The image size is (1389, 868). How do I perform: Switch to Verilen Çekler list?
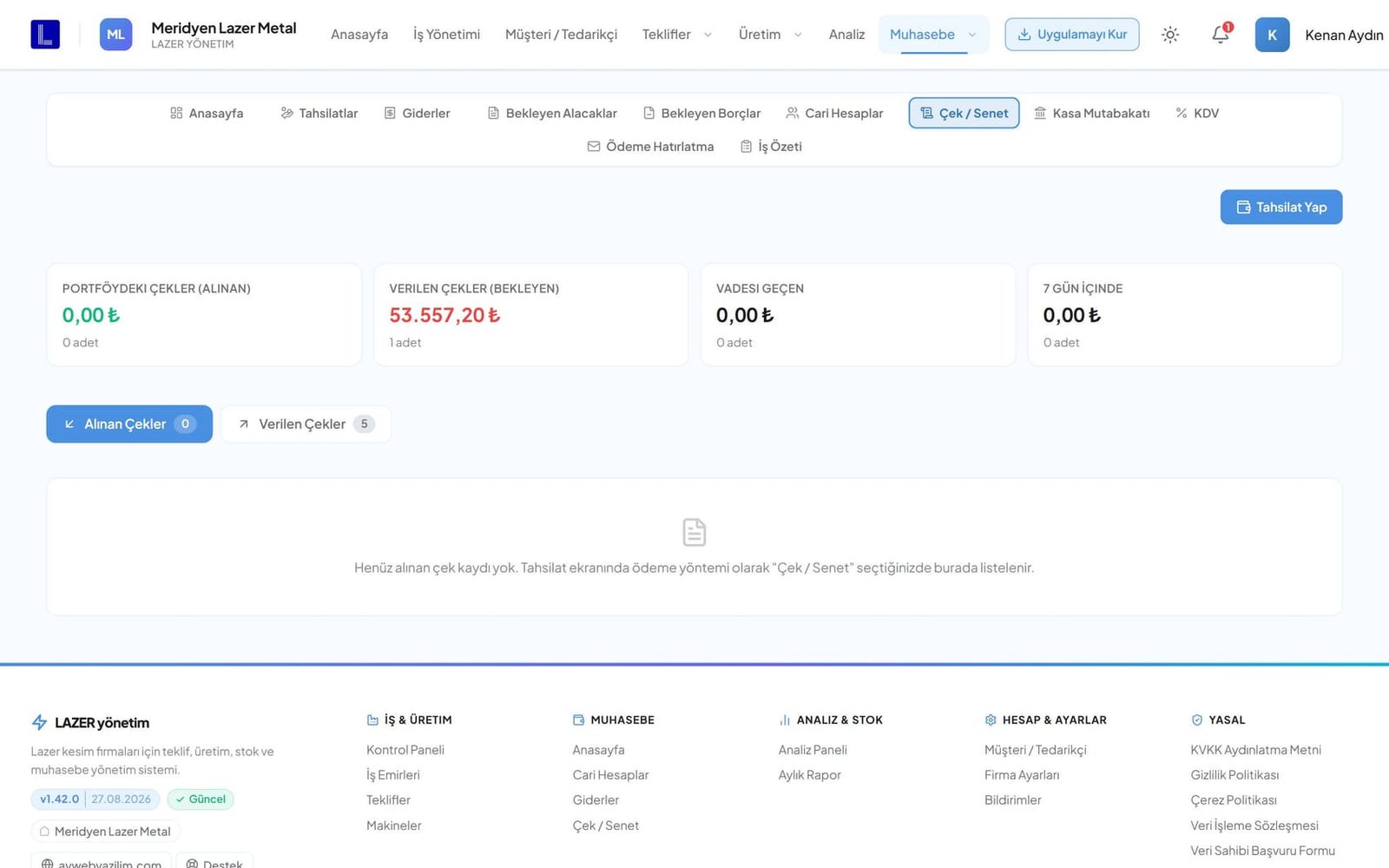(306, 424)
